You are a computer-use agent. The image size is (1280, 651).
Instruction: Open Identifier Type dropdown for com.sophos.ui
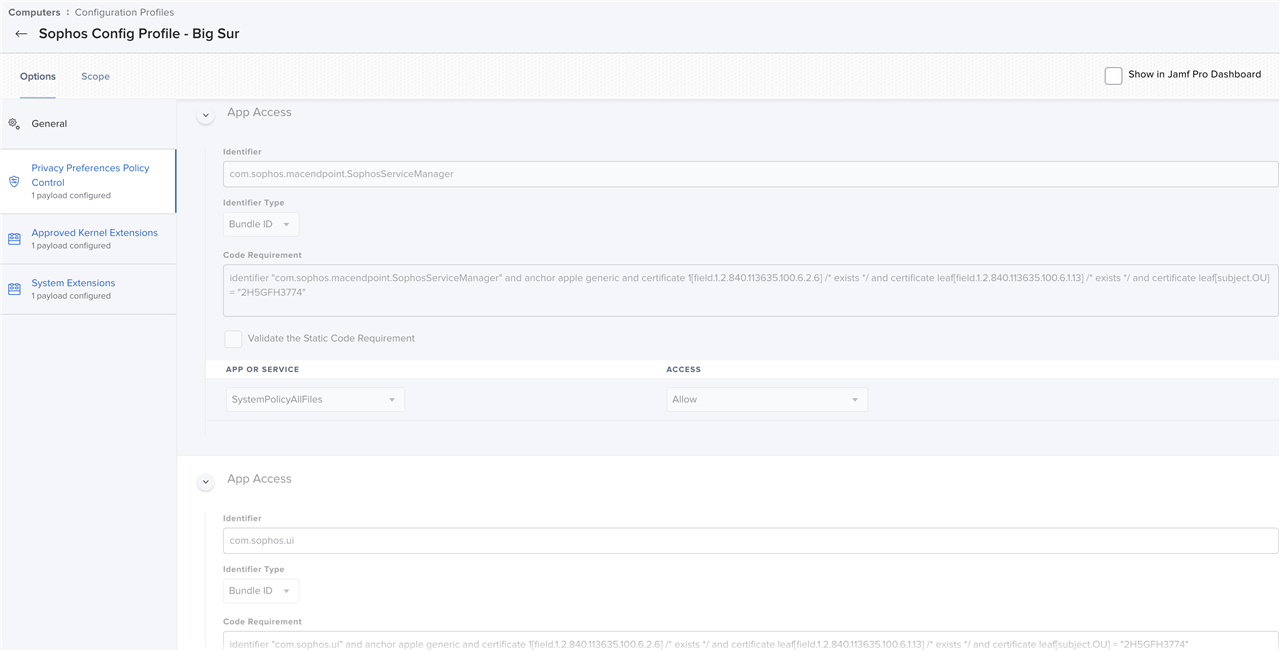point(261,591)
